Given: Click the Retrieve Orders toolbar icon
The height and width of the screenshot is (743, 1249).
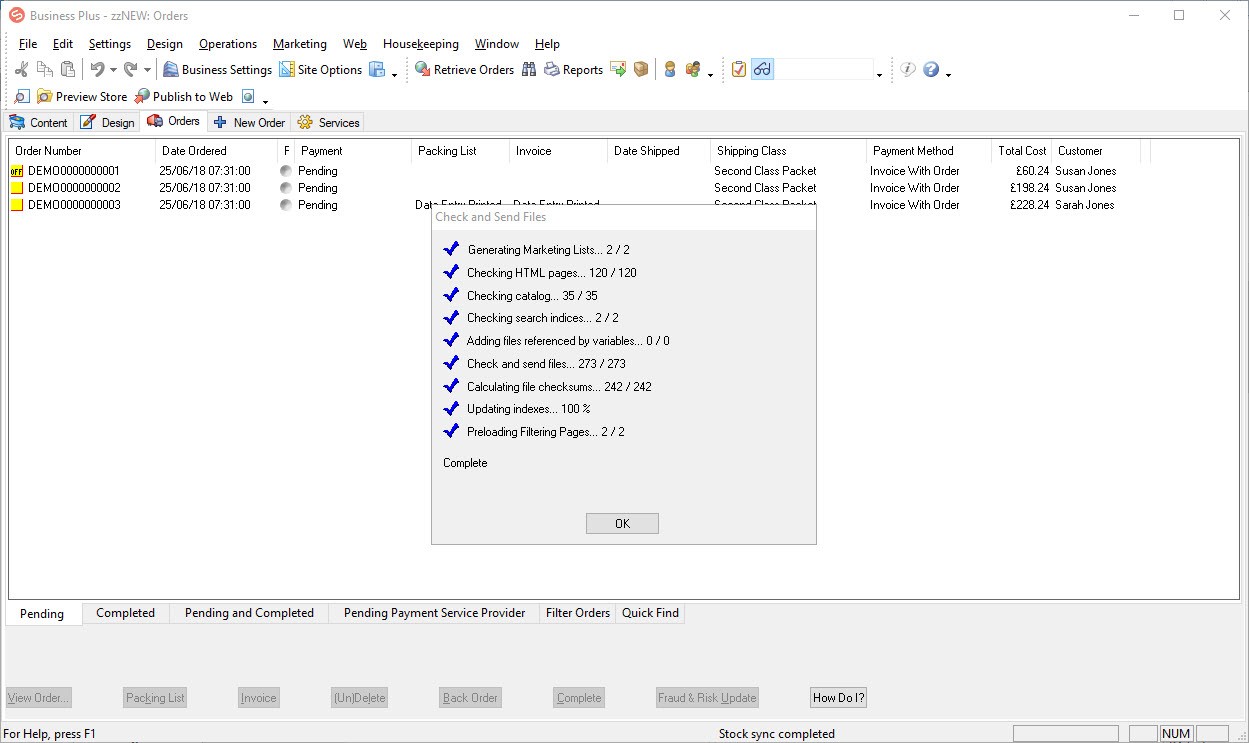Looking at the screenshot, I should tap(423, 70).
